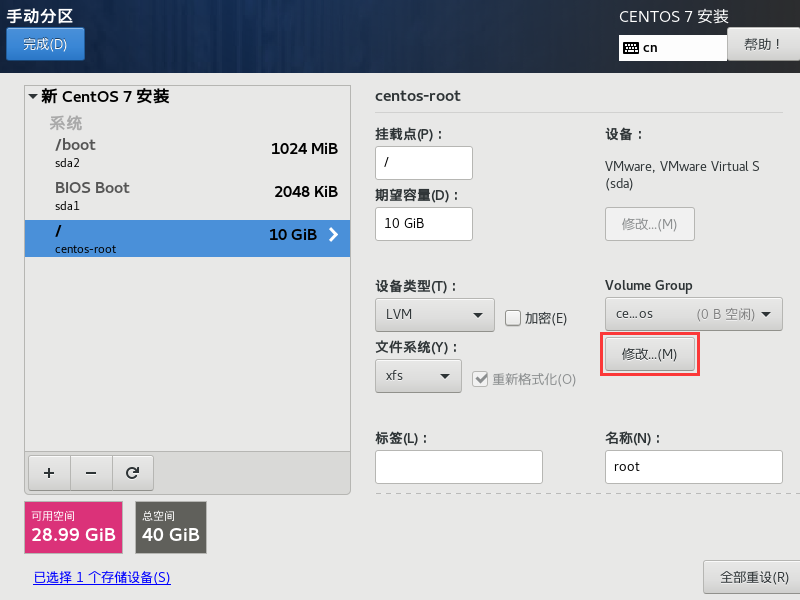Open the Volume Group centos dropdown
800x600 pixels.
click(x=693, y=314)
